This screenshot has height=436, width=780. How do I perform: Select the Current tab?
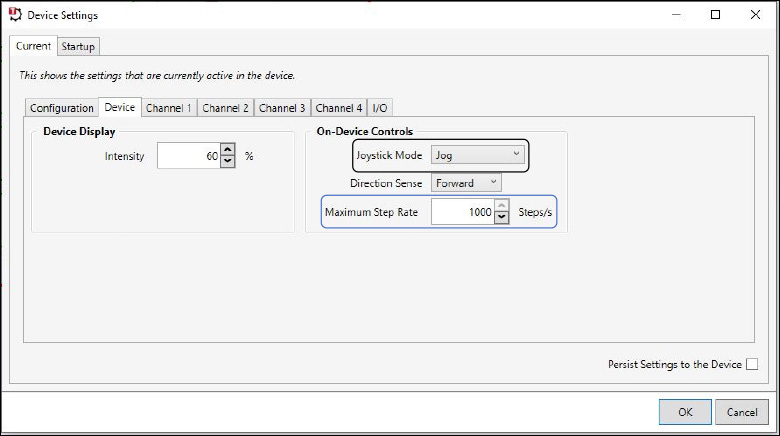pos(33,46)
